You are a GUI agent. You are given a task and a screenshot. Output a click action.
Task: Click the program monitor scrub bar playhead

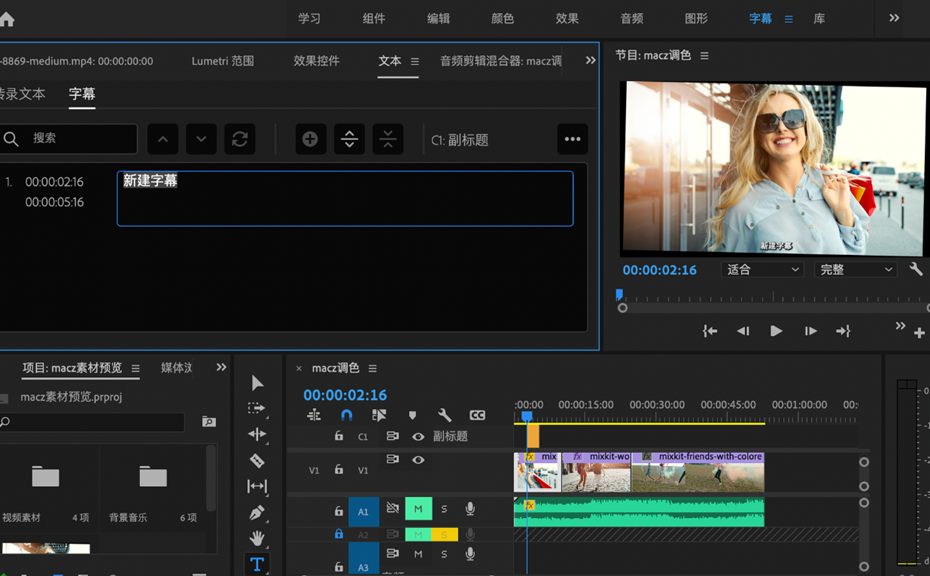(619, 294)
